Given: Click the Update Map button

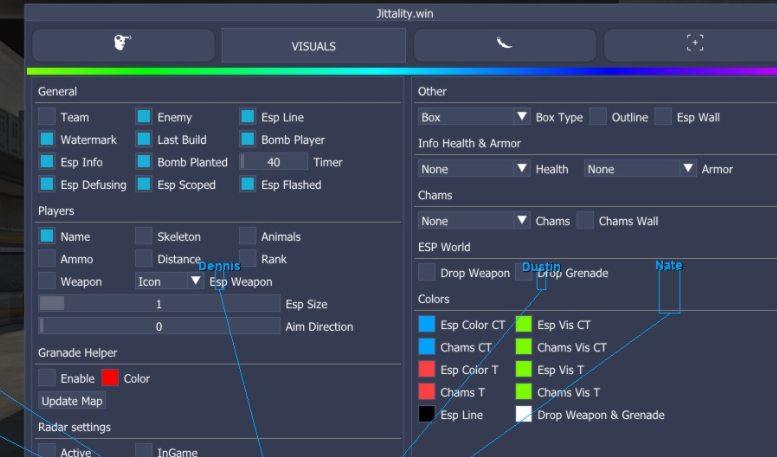Looking at the screenshot, I should [x=72, y=401].
